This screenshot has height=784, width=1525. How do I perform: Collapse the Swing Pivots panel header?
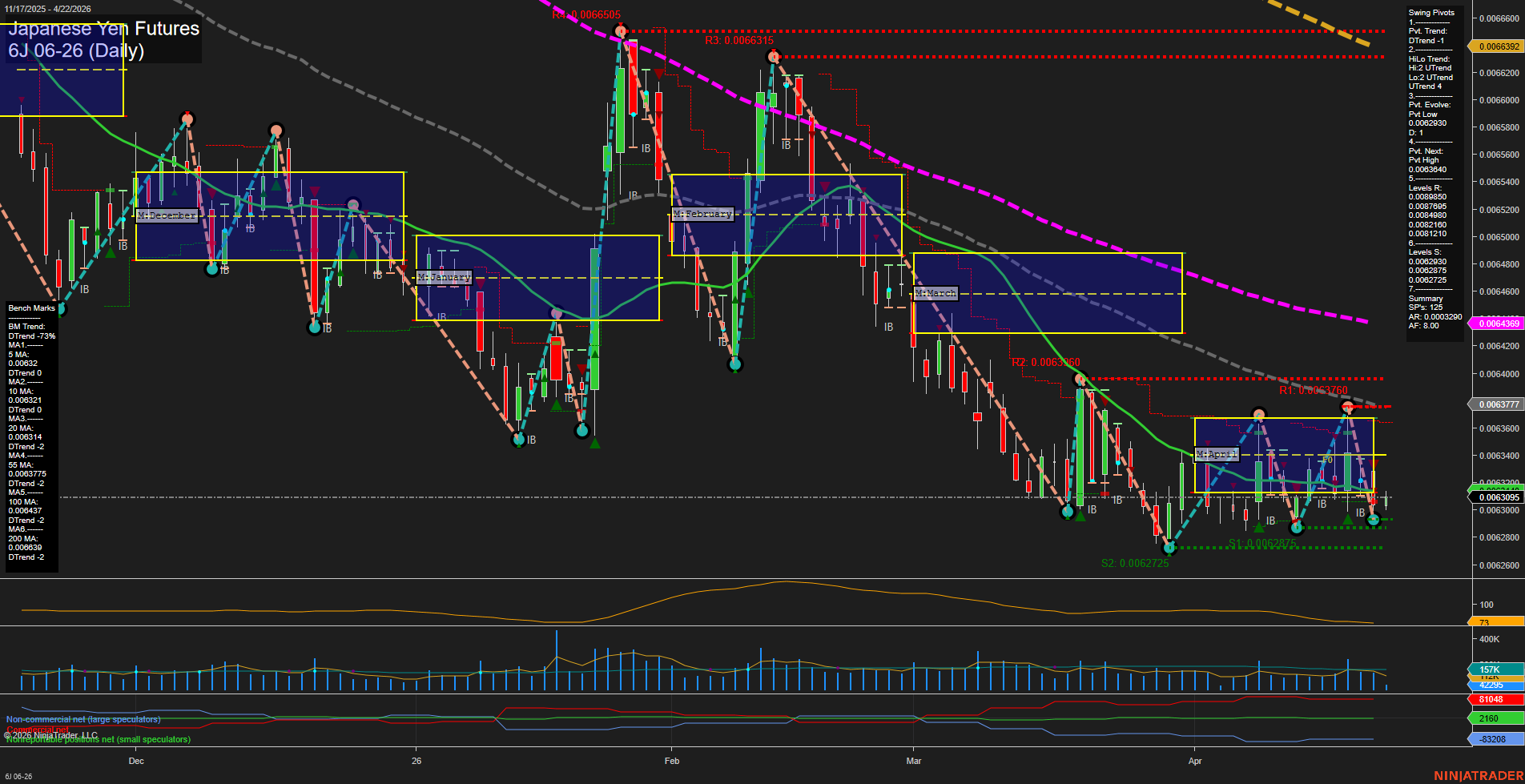pyautogui.click(x=1430, y=12)
